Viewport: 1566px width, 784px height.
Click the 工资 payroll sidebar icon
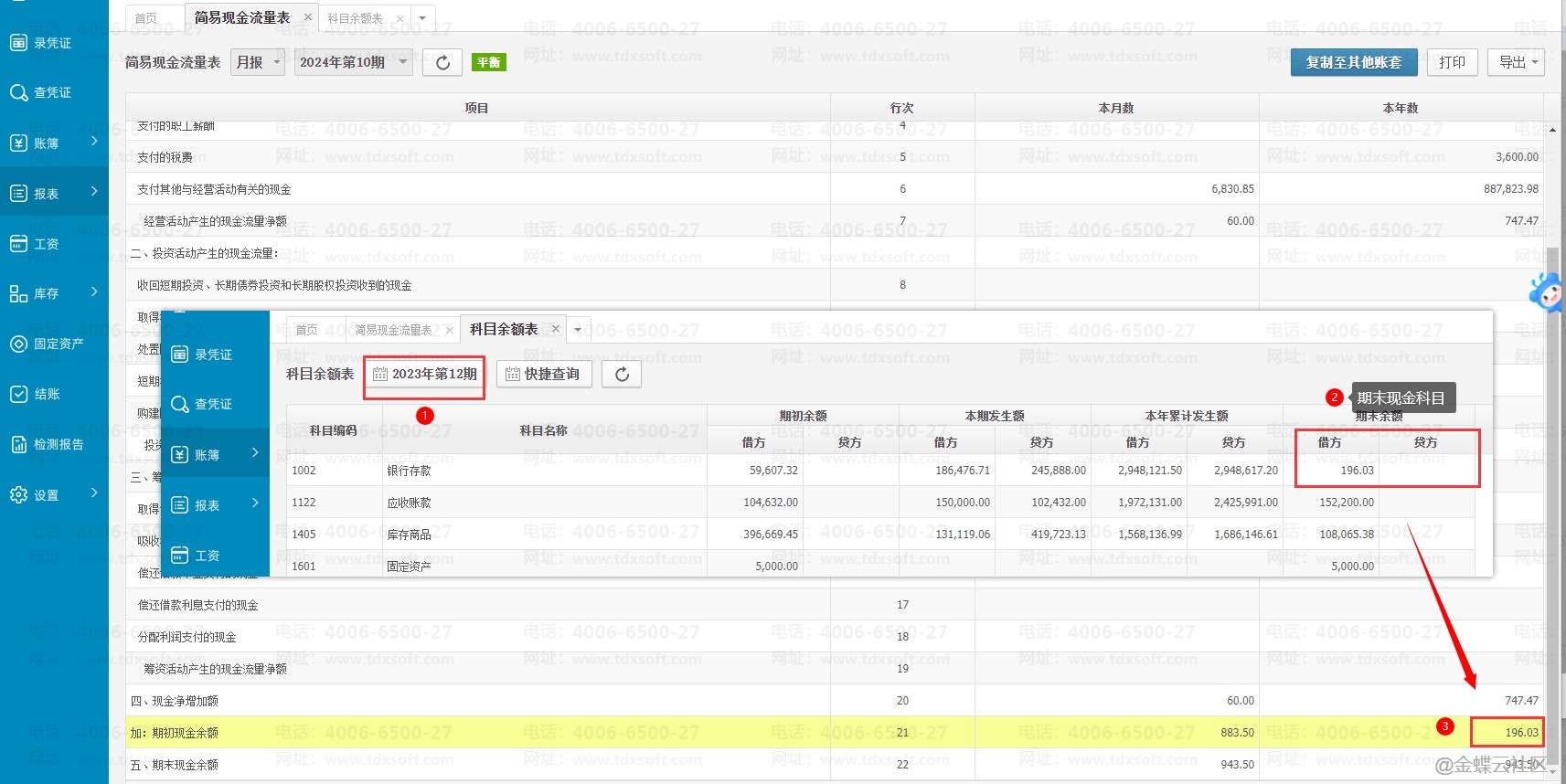[18, 244]
